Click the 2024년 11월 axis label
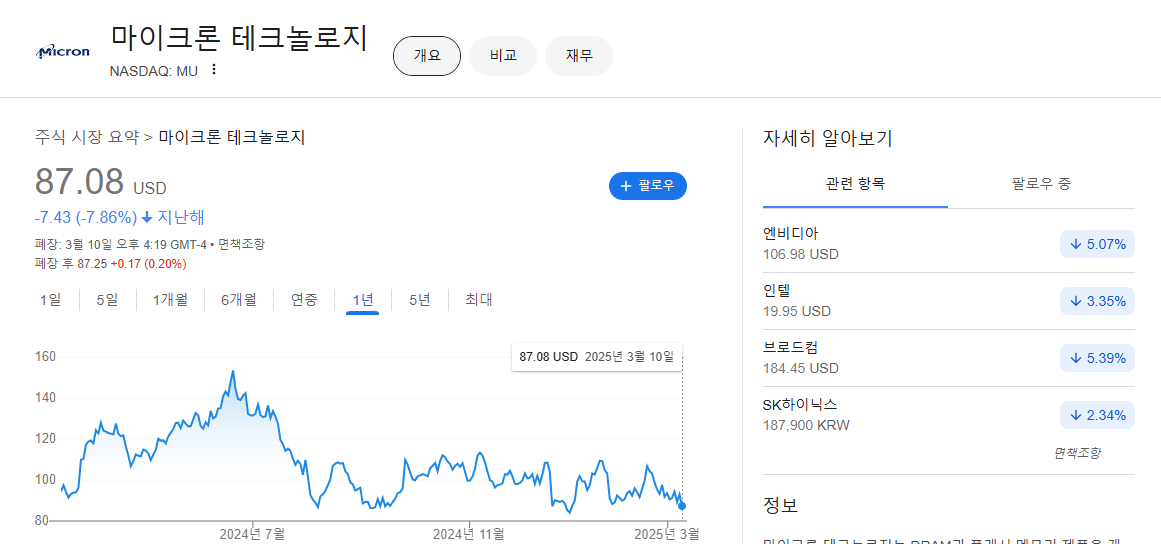 tap(469, 533)
